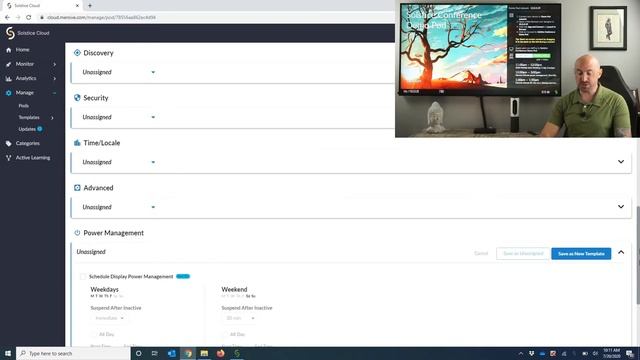The image size is (640, 360).
Task: Click the Manage gear icon
Action: 9,93
